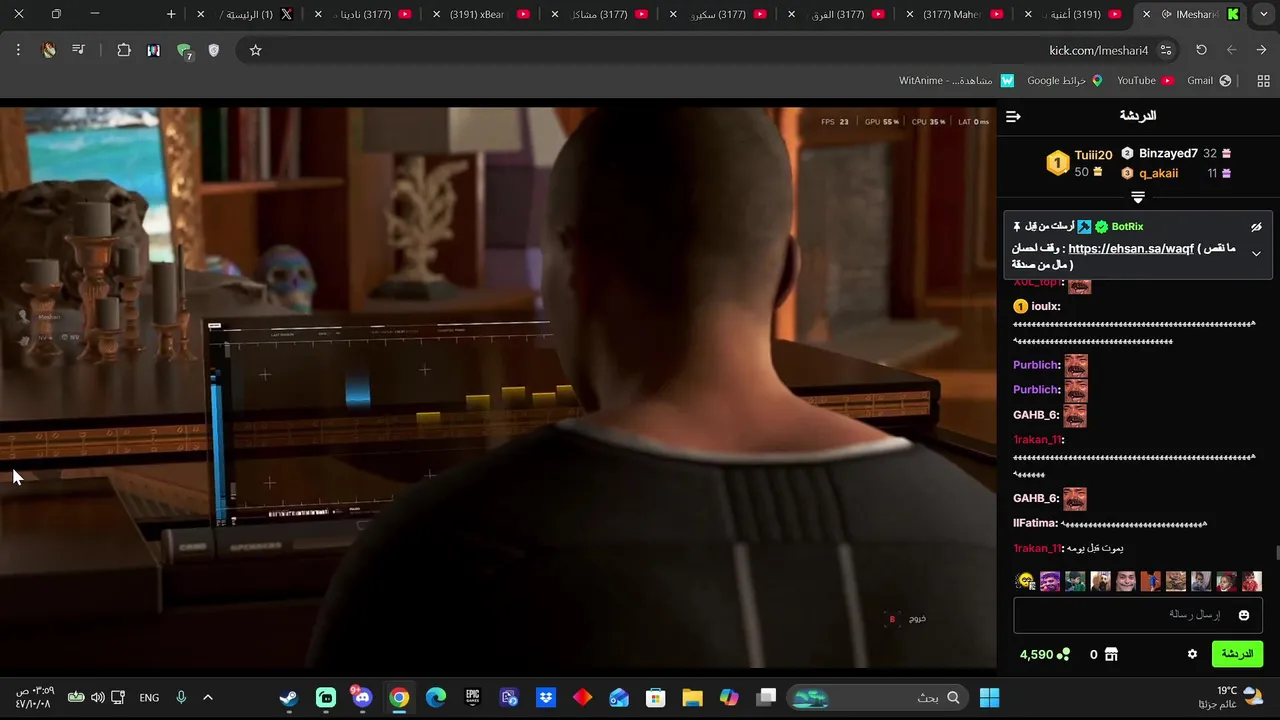
Task: Open Microsoft Edge from the taskbar
Action: [436, 697]
